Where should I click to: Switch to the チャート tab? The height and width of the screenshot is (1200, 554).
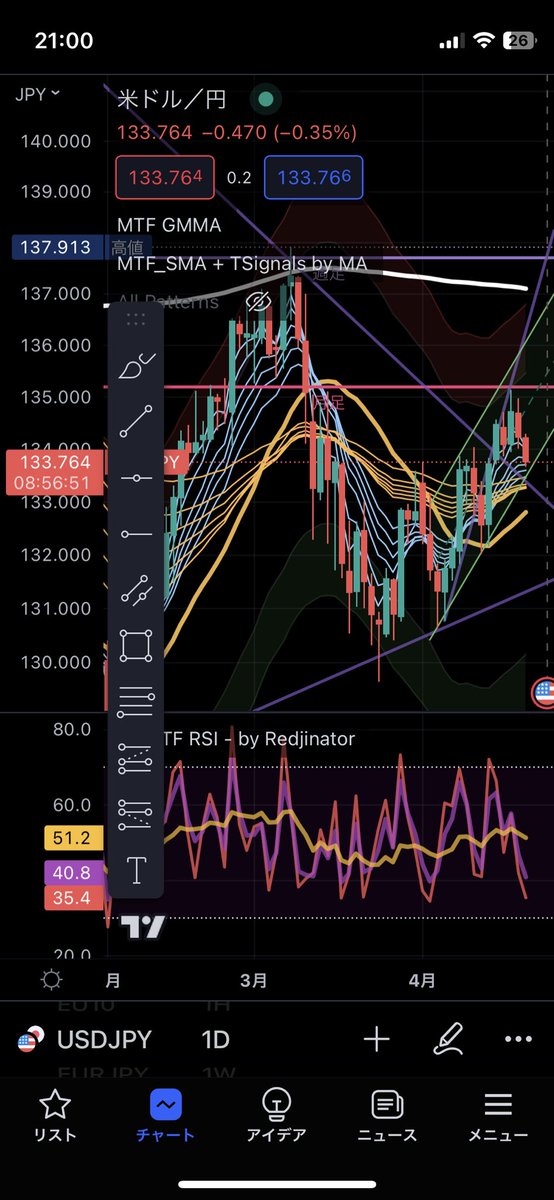(166, 1116)
